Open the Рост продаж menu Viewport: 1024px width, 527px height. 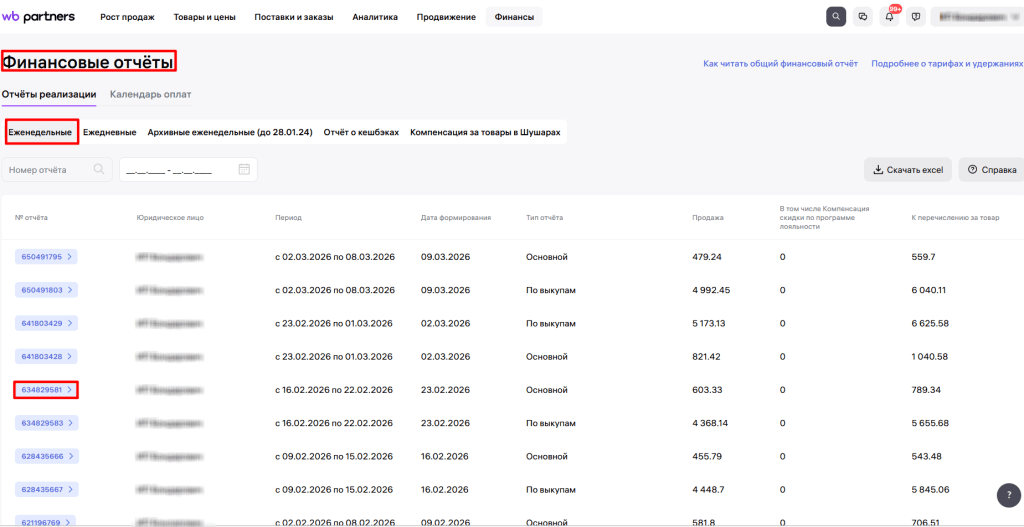pos(127,17)
